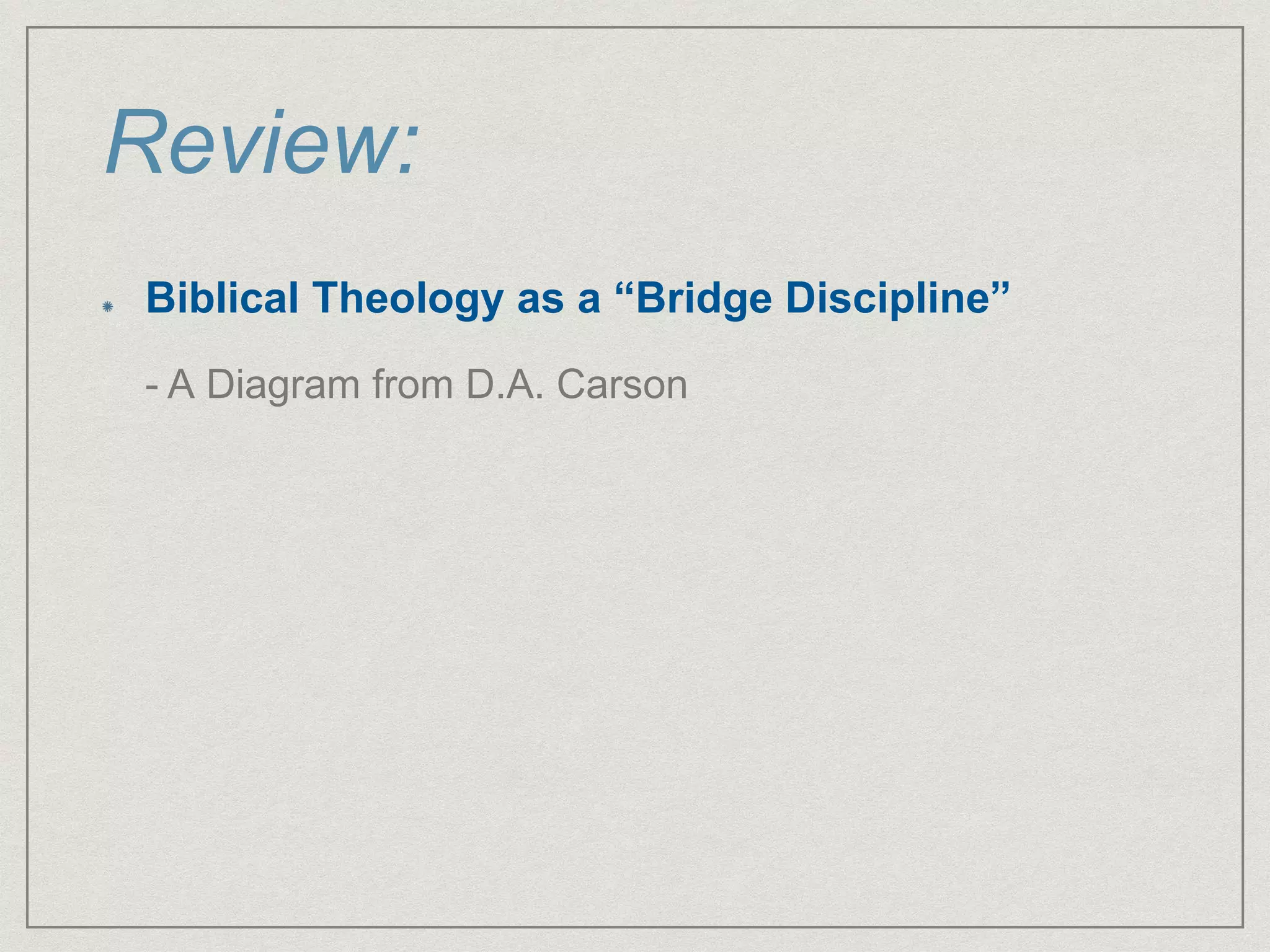Image resolution: width=1270 pixels, height=952 pixels.
Task: Click the word "Biblical" in the heading
Action: point(222,297)
